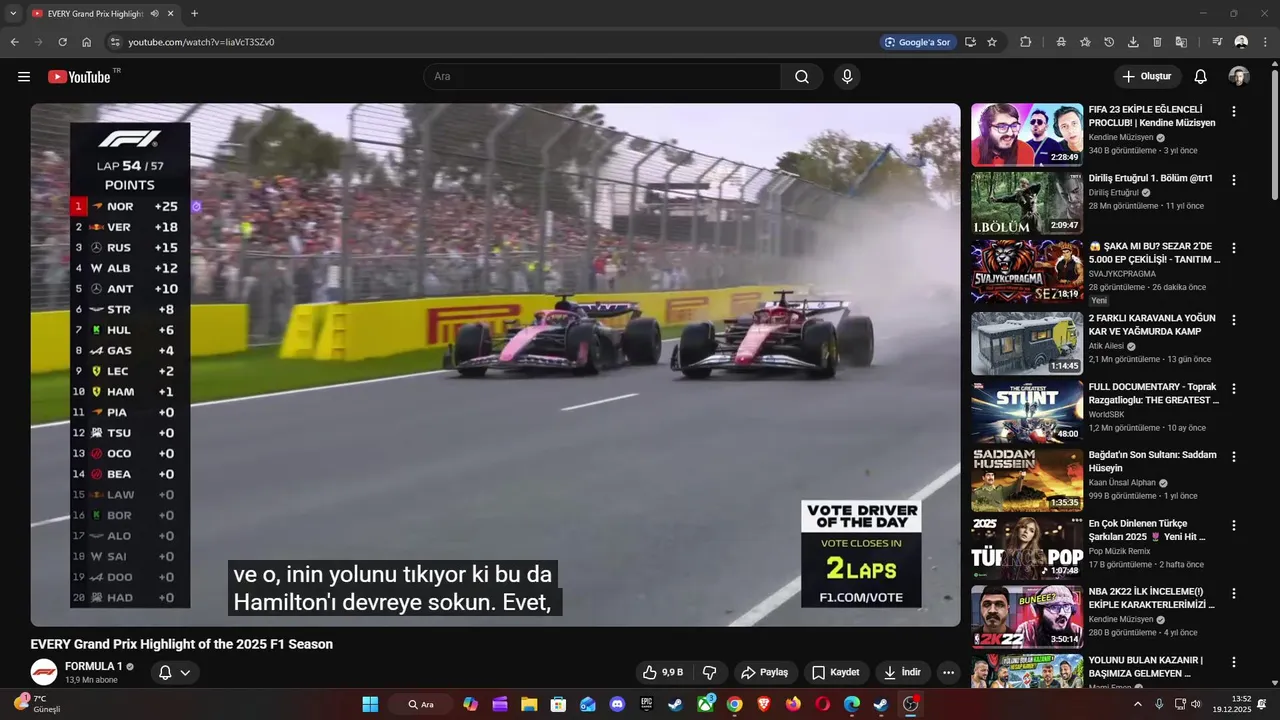Open NBA 2K22 İLK İNCELEME title
The image size is (1280, 720).
1152,598
